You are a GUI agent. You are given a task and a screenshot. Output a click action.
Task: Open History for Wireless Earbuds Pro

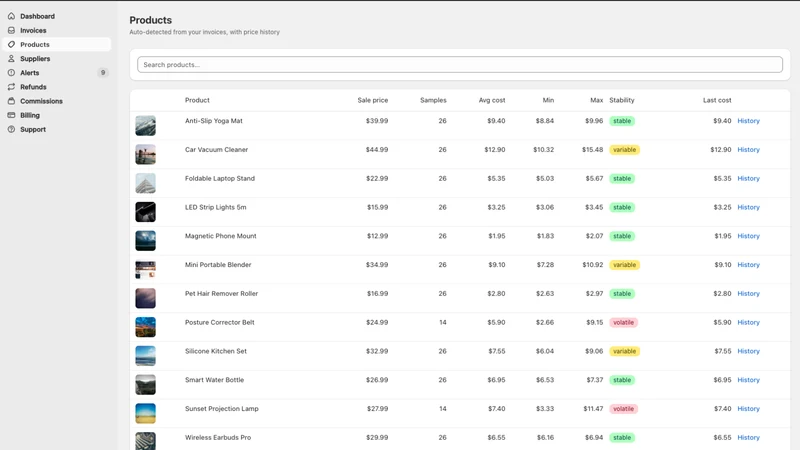click(x=748, y=437)
